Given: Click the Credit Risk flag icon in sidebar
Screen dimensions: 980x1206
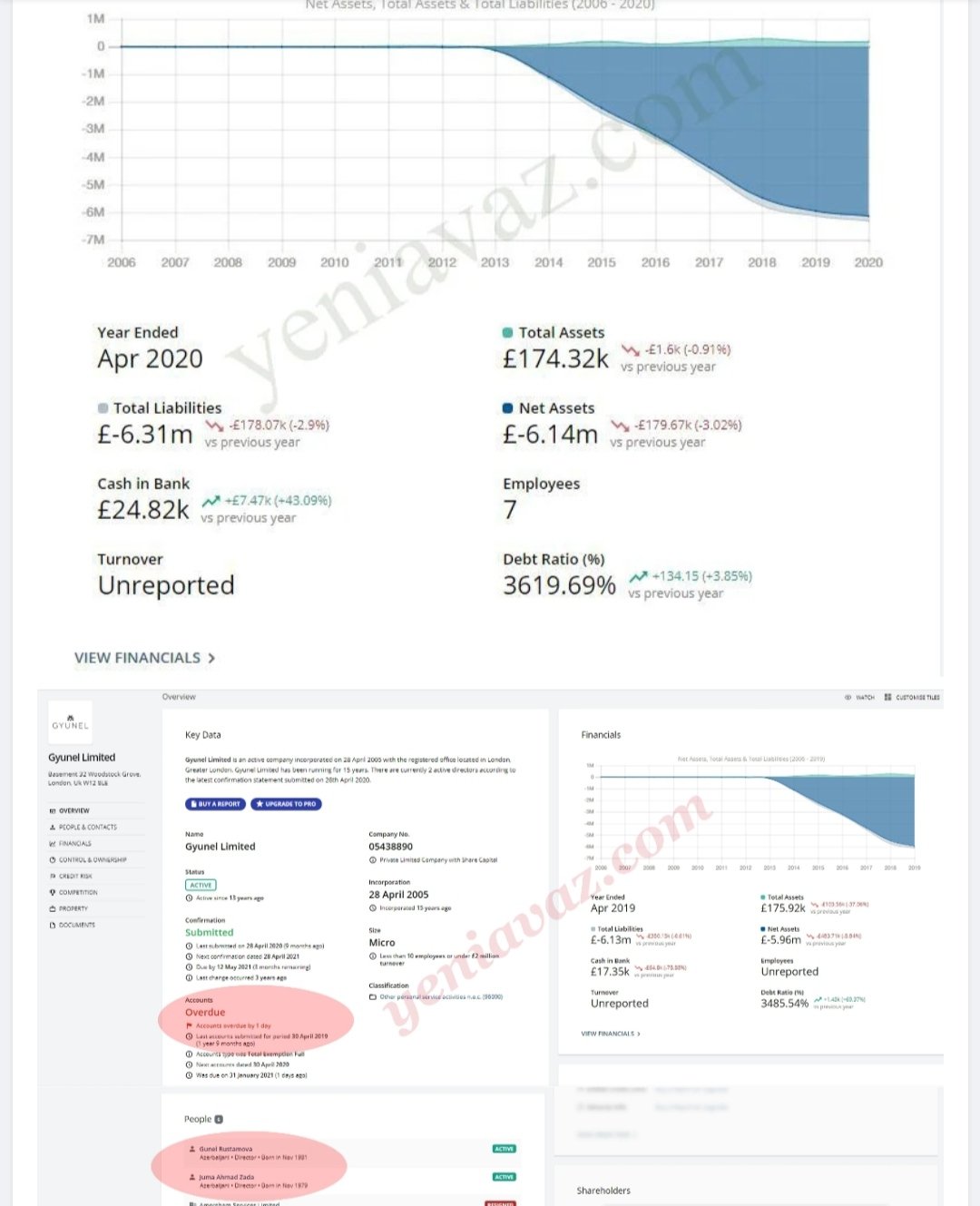Looking at the screenshot, I should pos(53,877).
